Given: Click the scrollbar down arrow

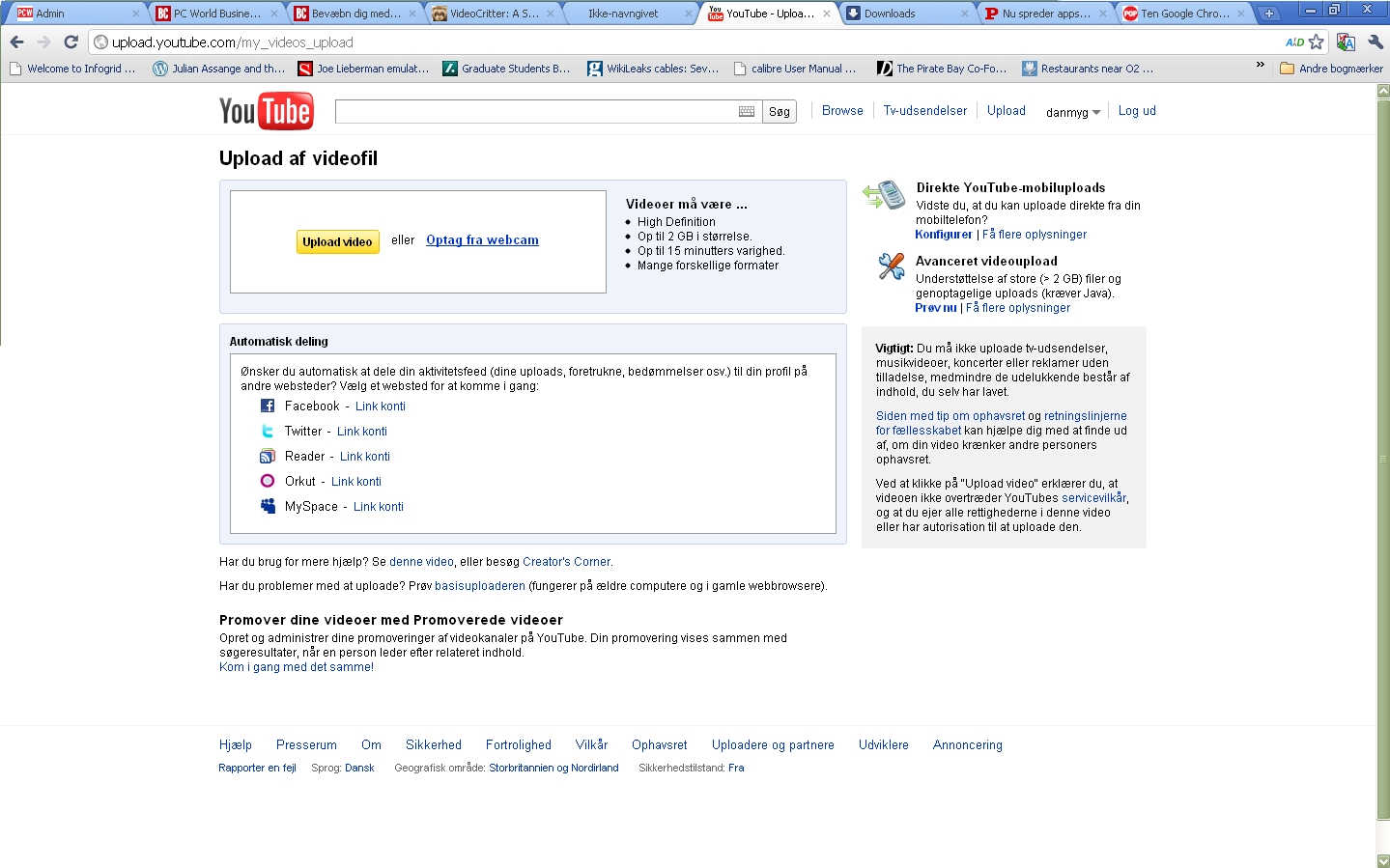Looking at the screenshot, I should click(1383, 860).
